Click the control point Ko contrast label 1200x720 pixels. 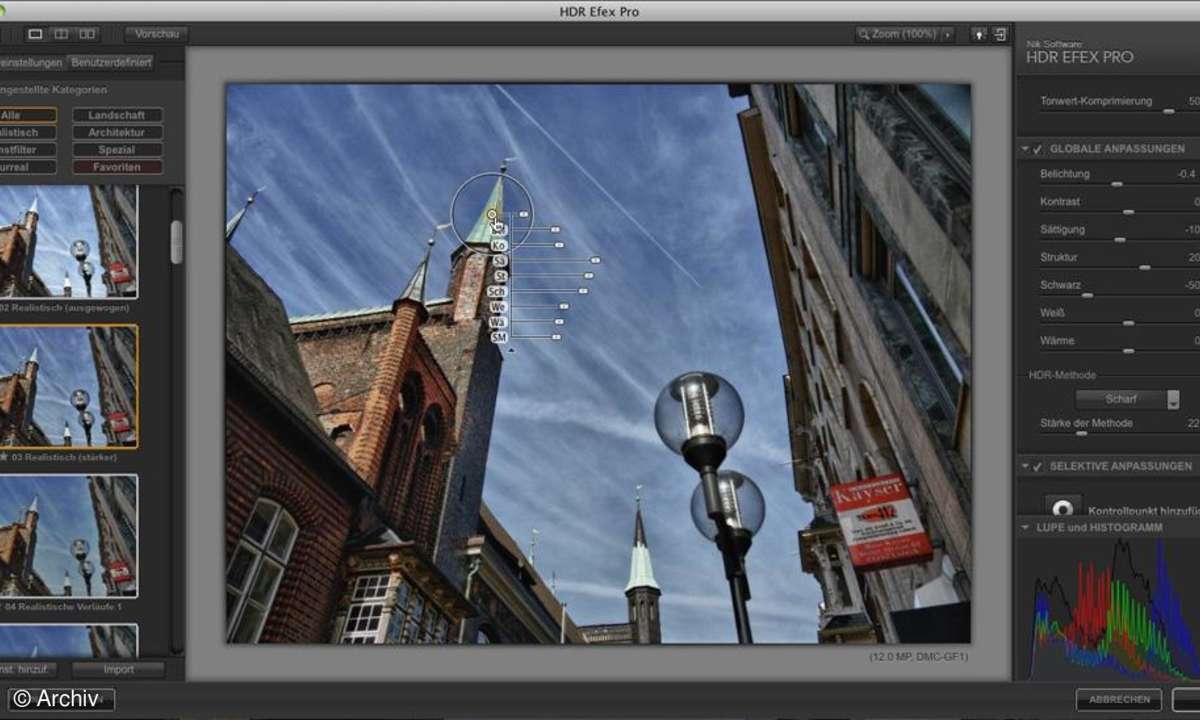pos(499,245)
